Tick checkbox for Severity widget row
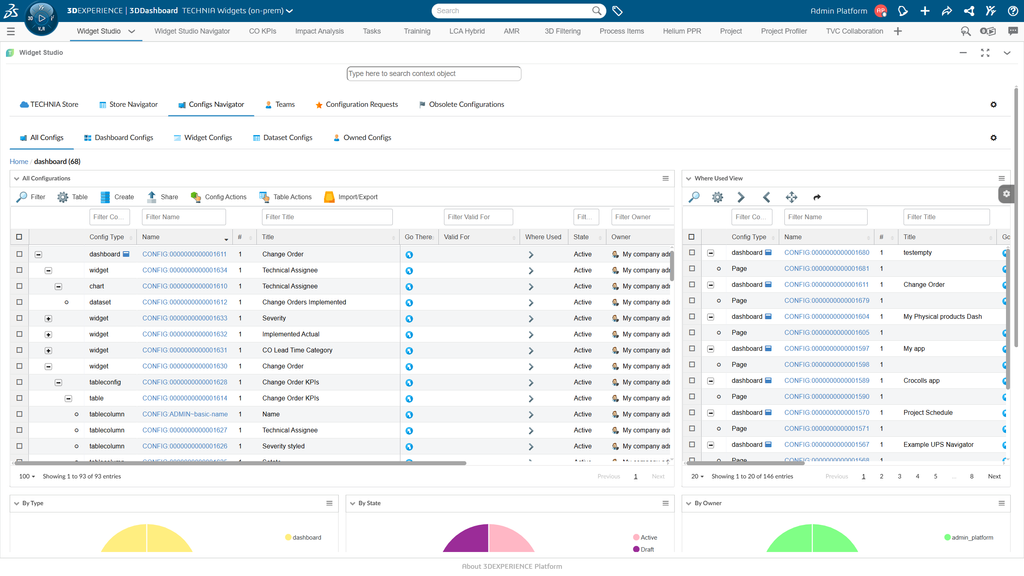The height and width of the screenshot is (576, 1024). click(x=19, y=318)
